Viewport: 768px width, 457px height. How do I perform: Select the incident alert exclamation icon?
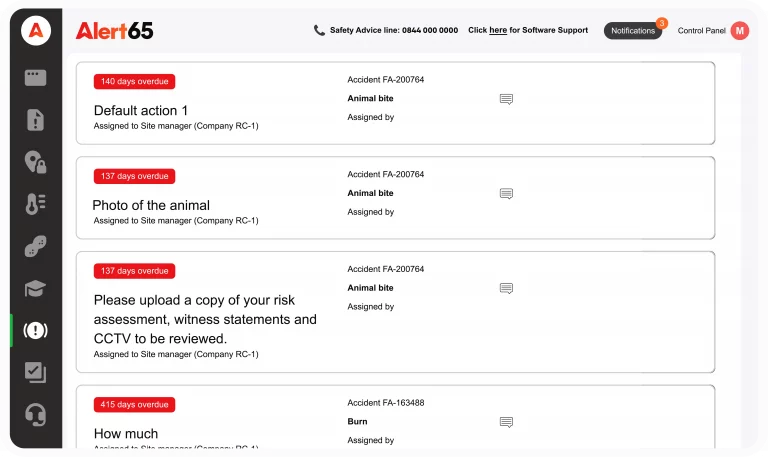(x=36, y=330)
